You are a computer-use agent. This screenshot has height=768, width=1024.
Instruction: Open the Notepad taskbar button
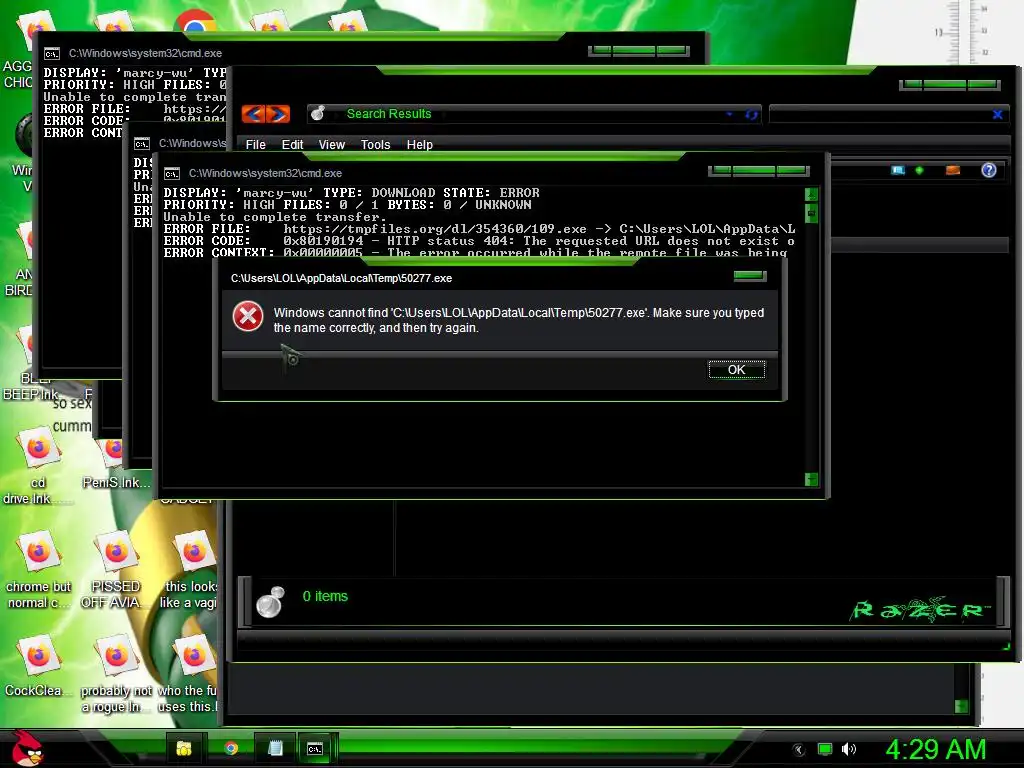276,748
